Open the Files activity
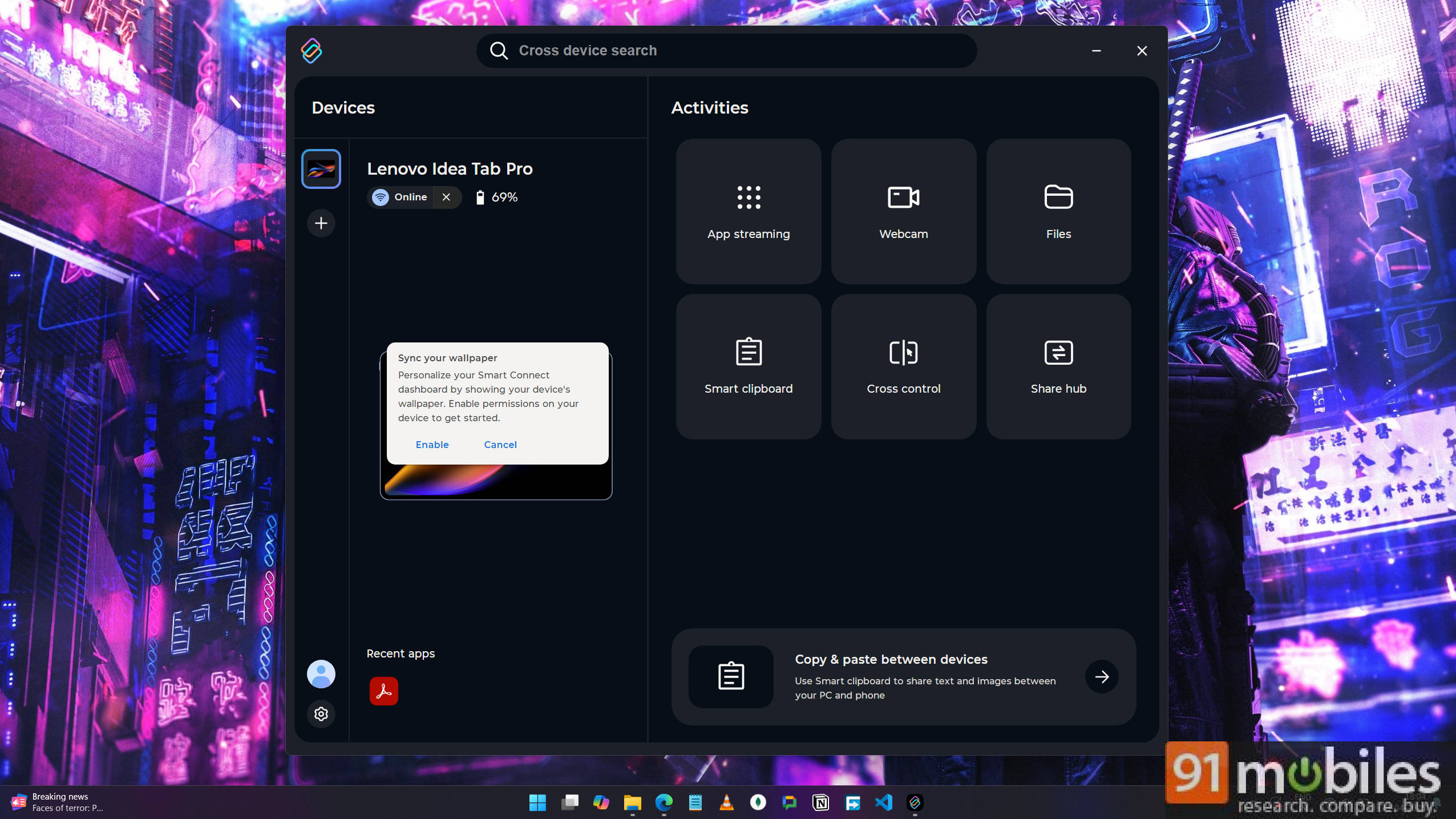Viewport: 1456px width, 819px height. point(1058,211)
